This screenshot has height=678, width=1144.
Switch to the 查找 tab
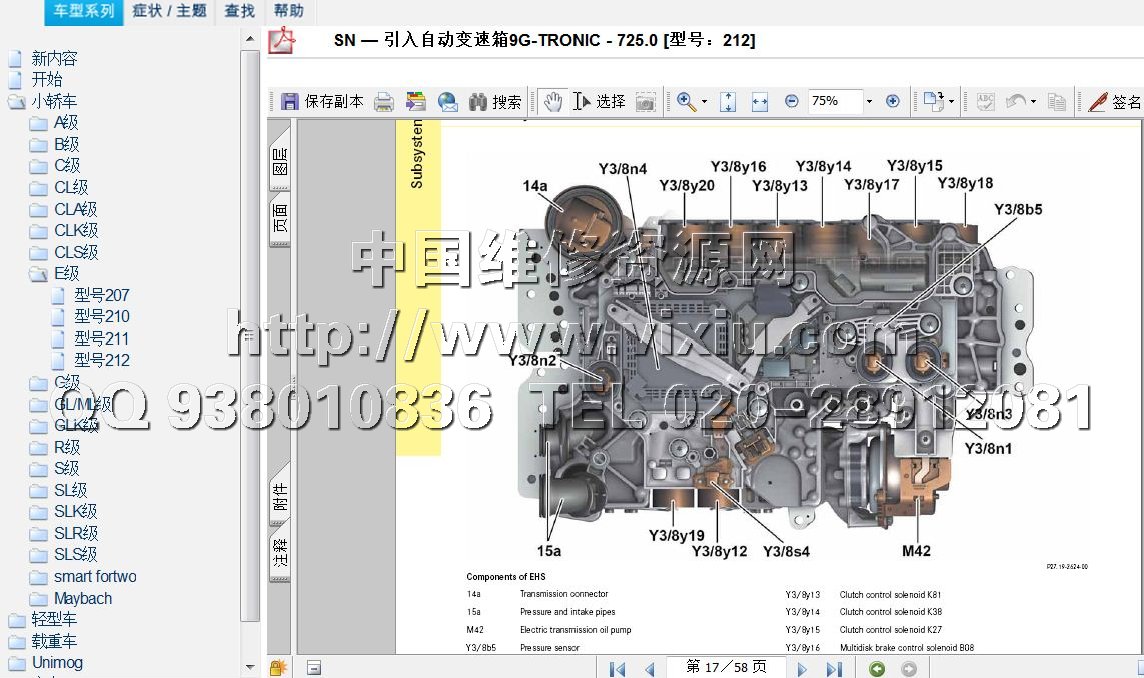[x=239, y=11]
